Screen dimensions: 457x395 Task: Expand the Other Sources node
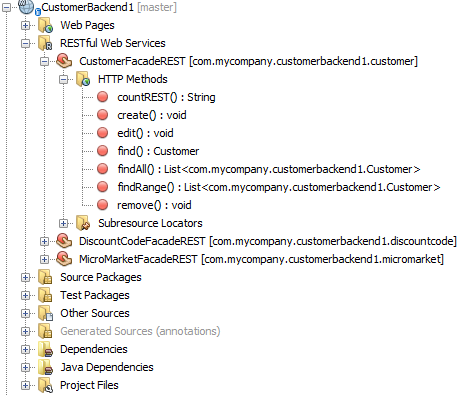25,313
